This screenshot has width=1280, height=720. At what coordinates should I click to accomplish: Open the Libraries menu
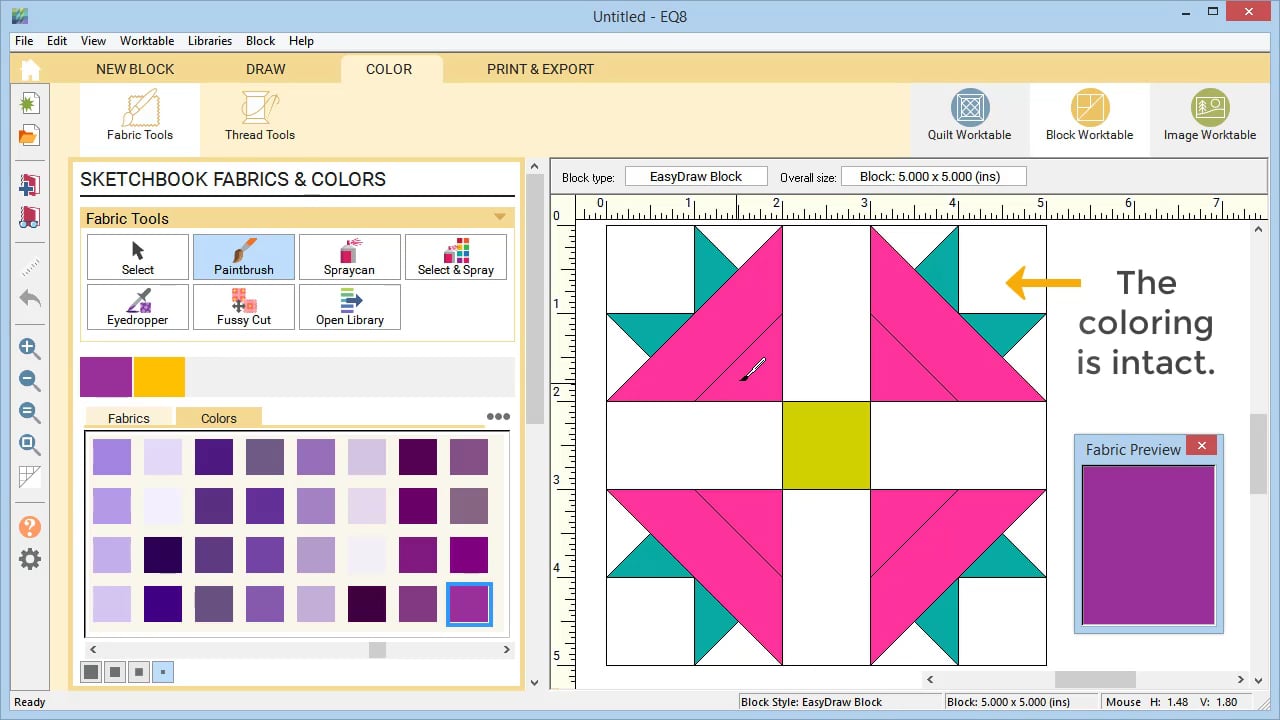coord(209,41)
